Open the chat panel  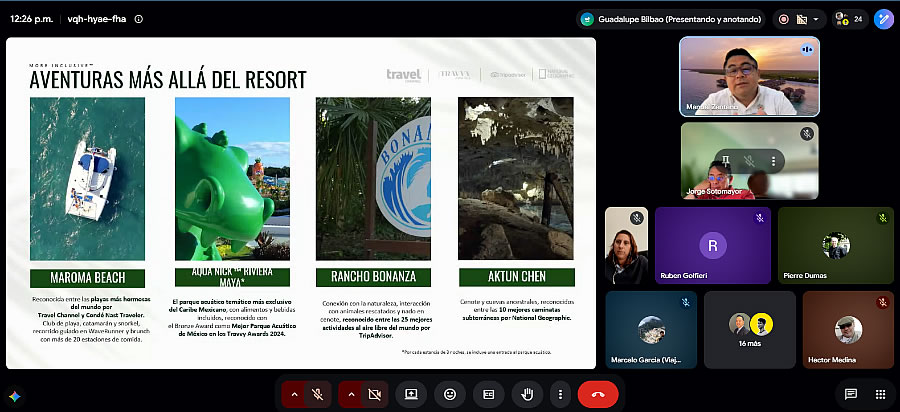(851, 394)
